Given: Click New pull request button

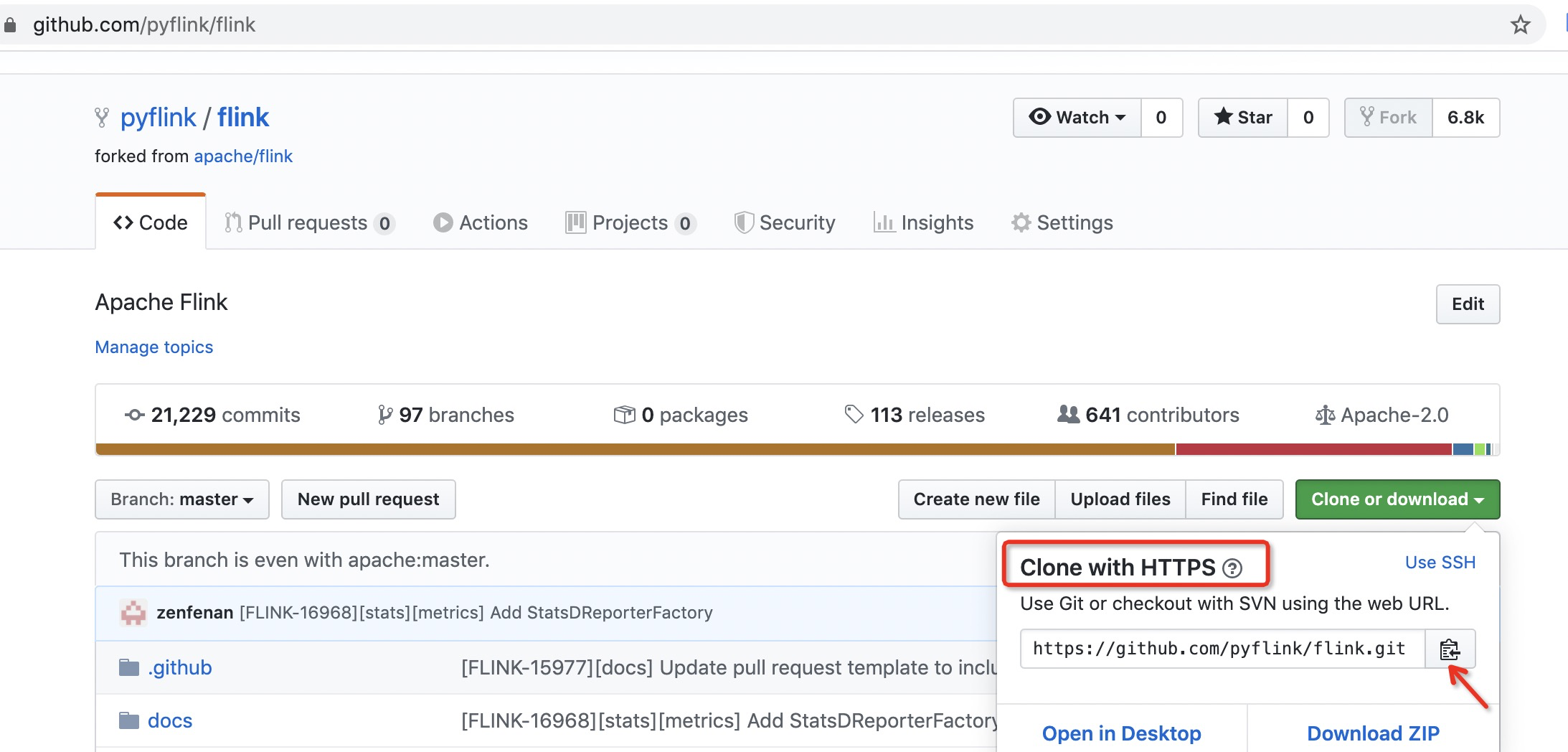Looking at the screenshot, I should (369, 499).
